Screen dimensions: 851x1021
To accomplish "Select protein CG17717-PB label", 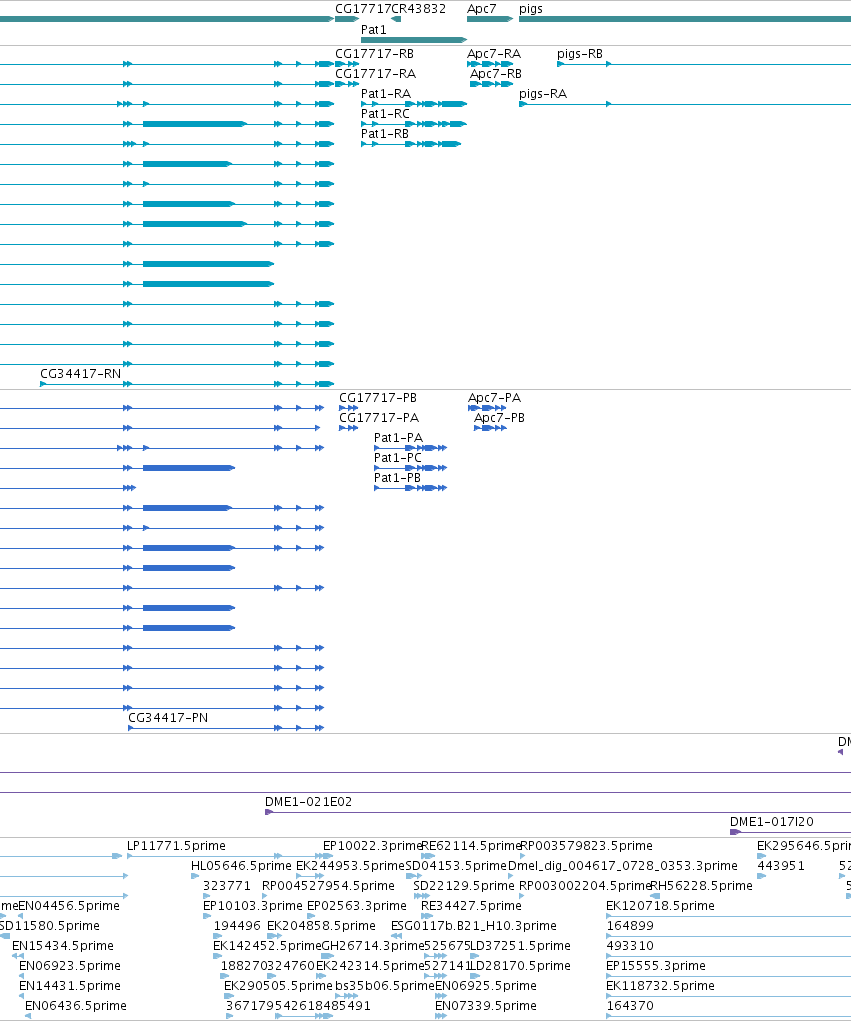I will [378, 398].
